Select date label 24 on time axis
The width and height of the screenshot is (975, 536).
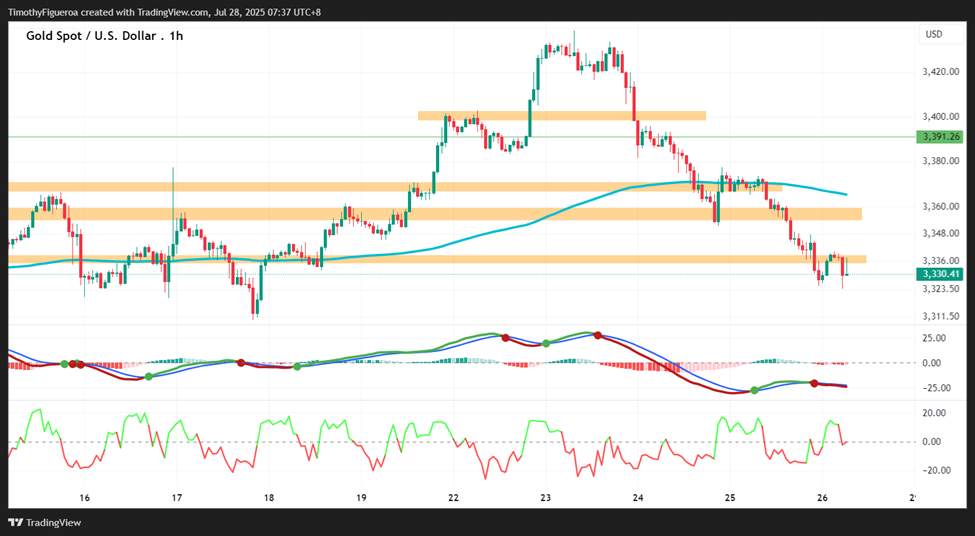tap(638, 498)
